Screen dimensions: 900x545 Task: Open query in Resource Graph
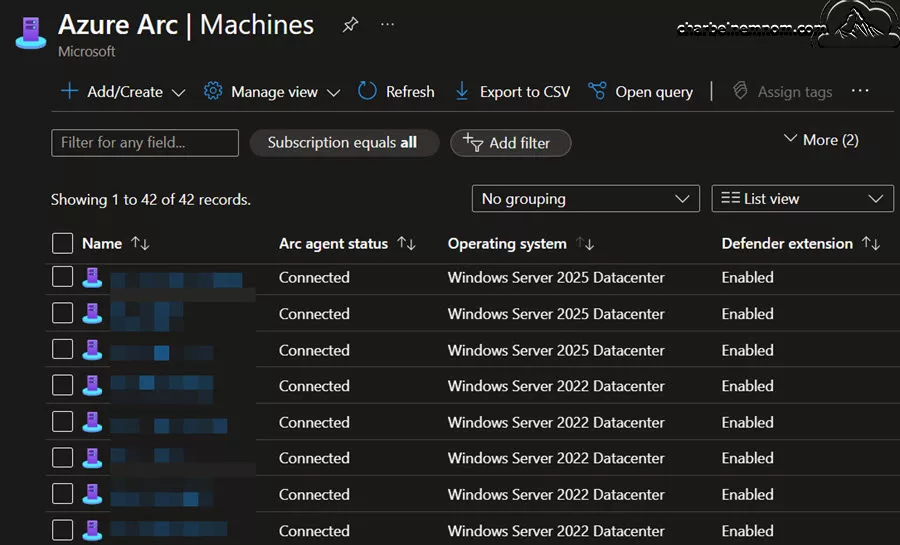(x=641, y=92)
